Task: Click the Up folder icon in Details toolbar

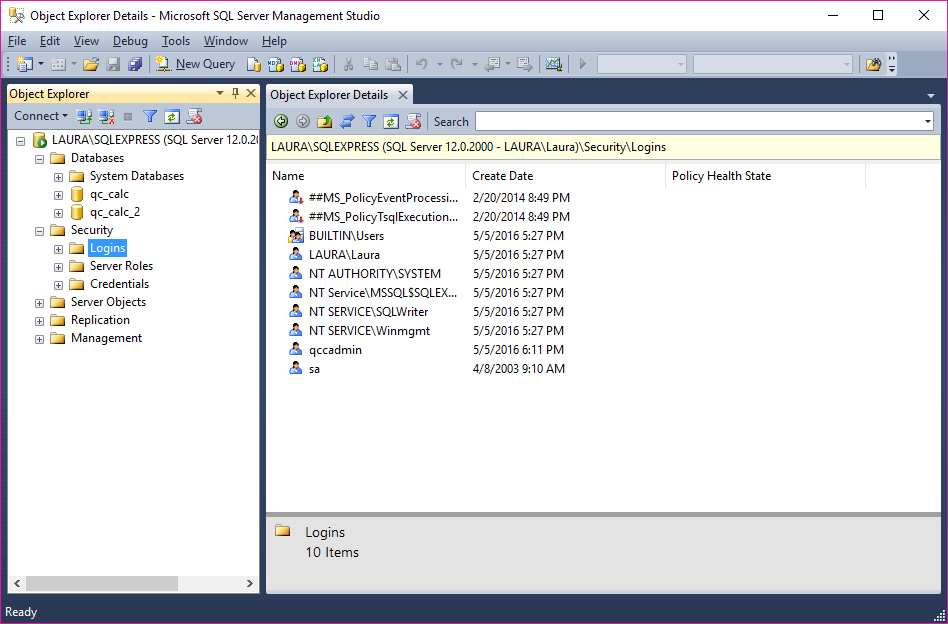Action: tap(324, 121)
